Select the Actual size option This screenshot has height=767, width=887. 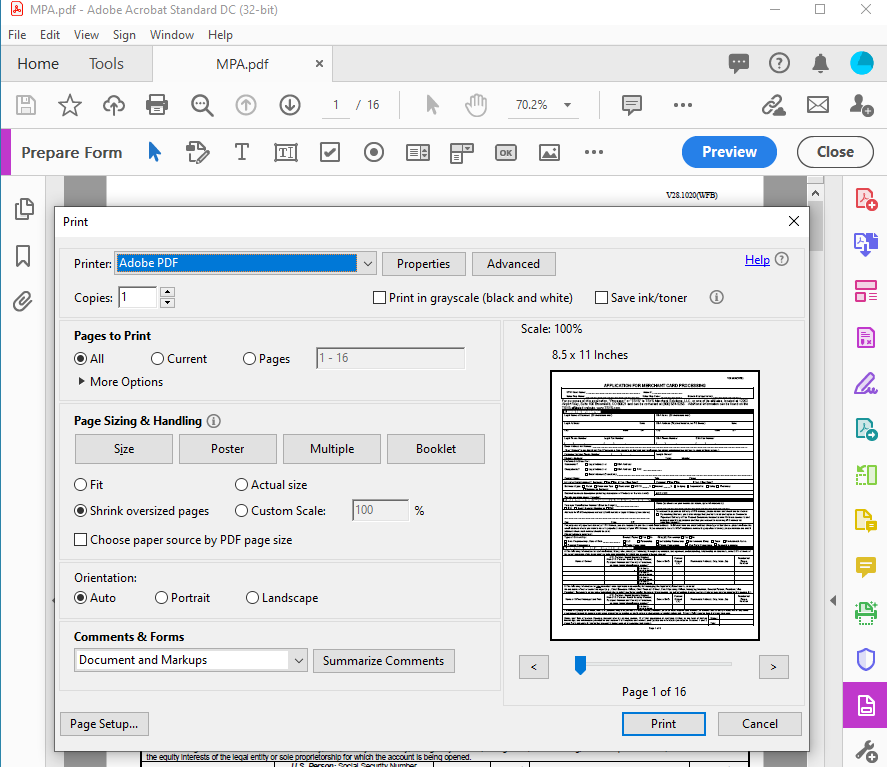[242, 485]
